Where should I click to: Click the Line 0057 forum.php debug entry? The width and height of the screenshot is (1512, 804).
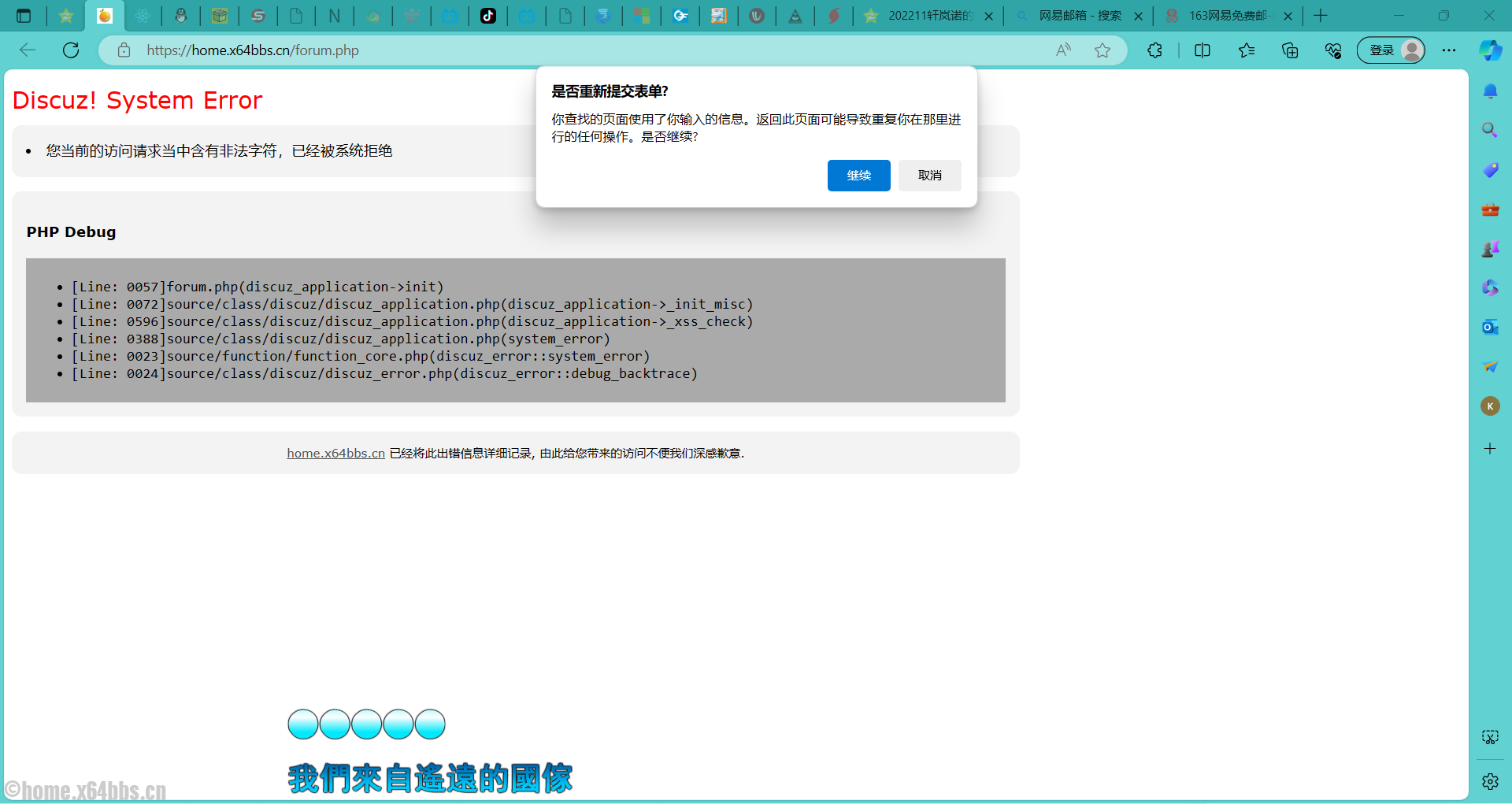click(258, 287)
